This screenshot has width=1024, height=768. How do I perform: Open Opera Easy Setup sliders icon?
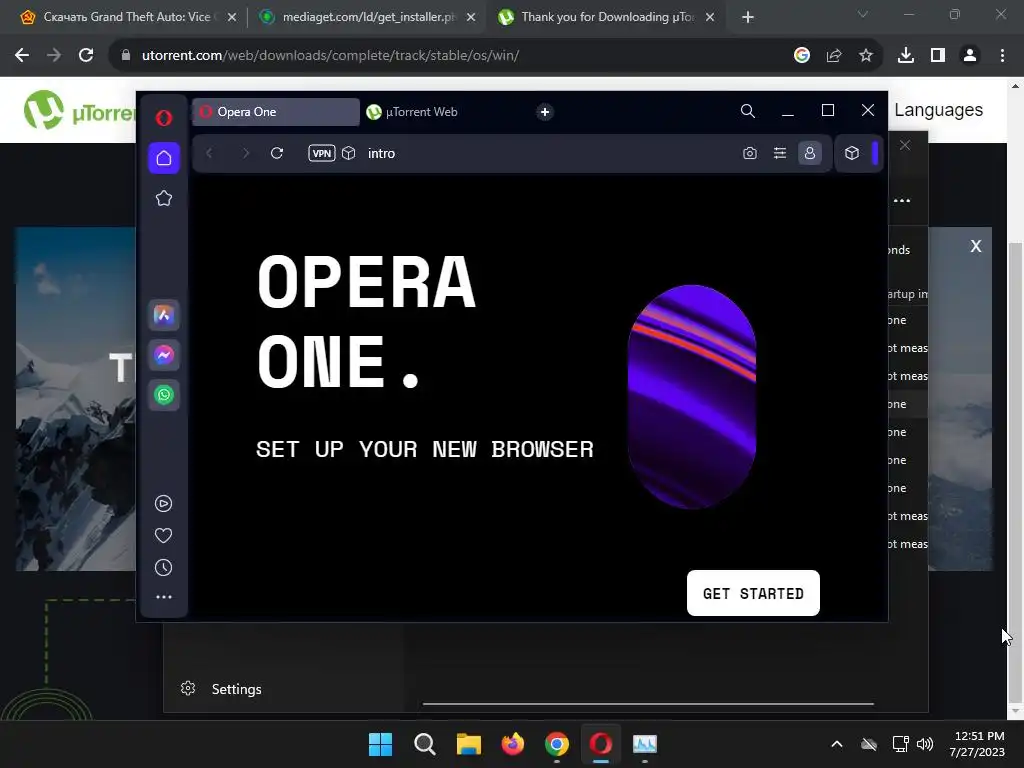coord(780,153)
